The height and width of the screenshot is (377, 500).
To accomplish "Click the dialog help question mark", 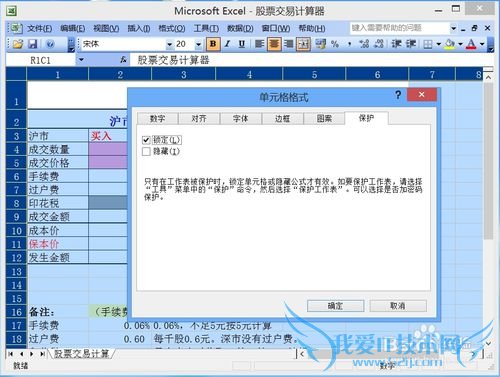I will (398, 95).
